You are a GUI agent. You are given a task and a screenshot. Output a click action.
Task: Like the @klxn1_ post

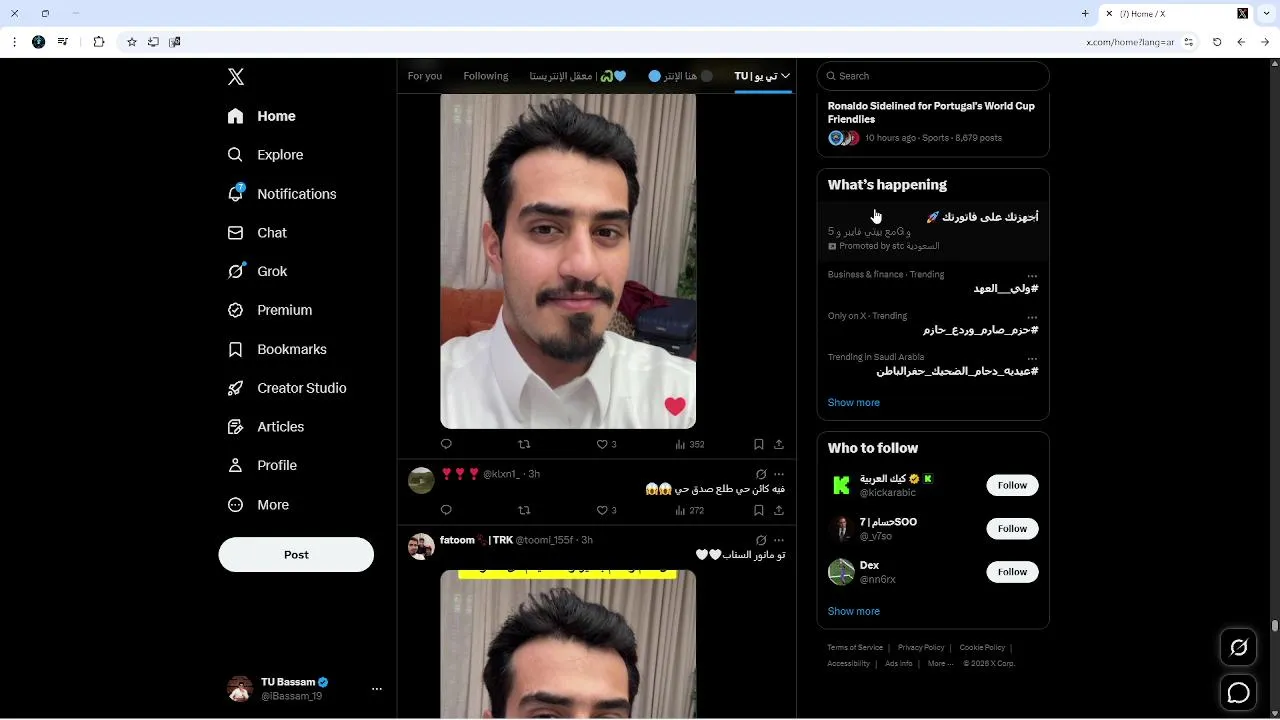pyautogui.click(x=602, y=510)
